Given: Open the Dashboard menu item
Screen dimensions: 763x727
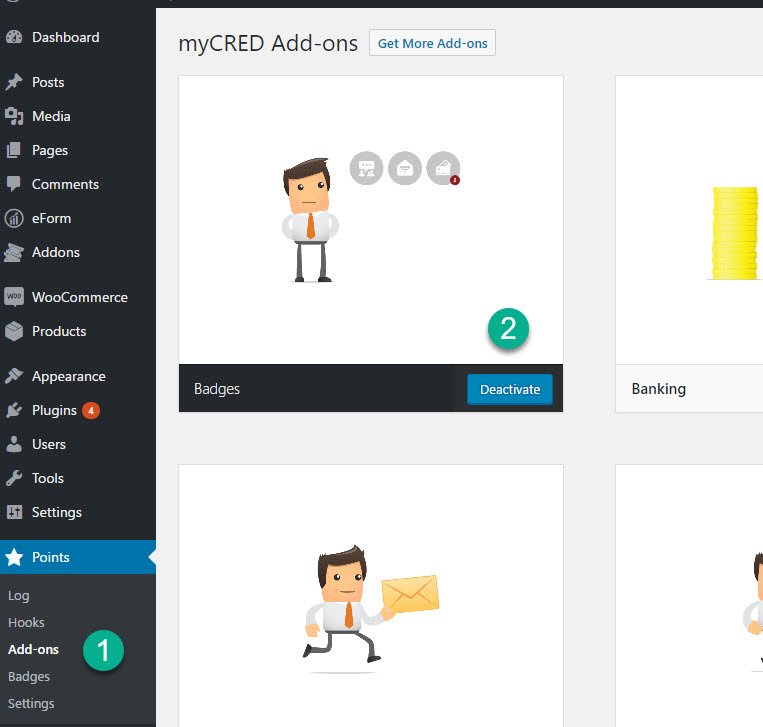Looking at the screenshot, I should coord(78,37).
